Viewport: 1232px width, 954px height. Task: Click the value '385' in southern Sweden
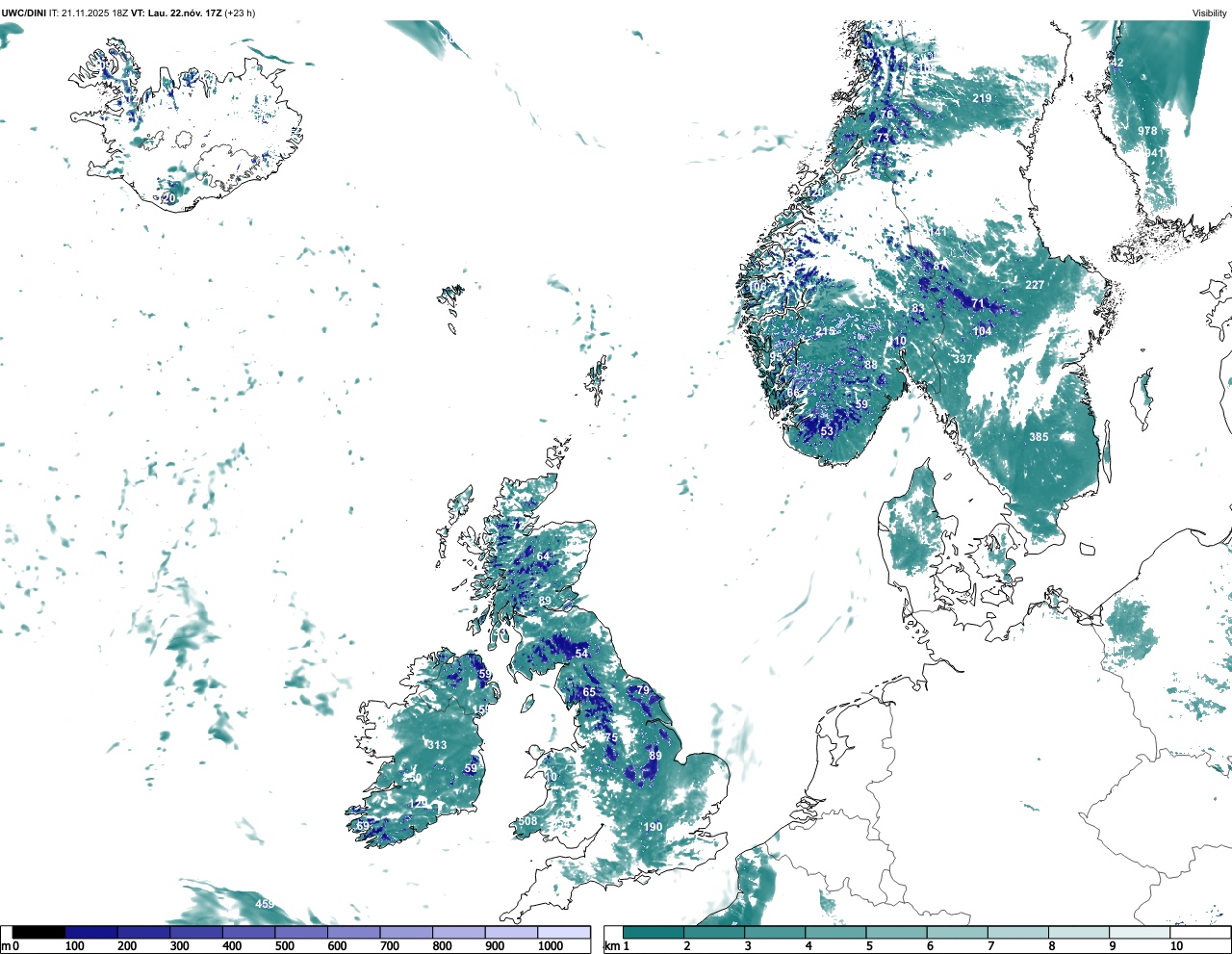1039,437
